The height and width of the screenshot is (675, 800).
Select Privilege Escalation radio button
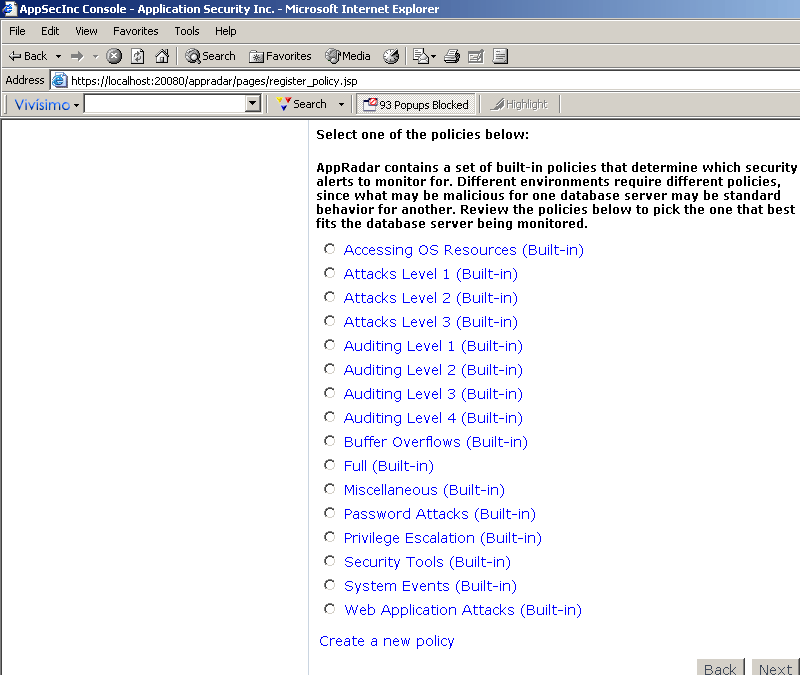pyautogui.click(x=330, y=537)
